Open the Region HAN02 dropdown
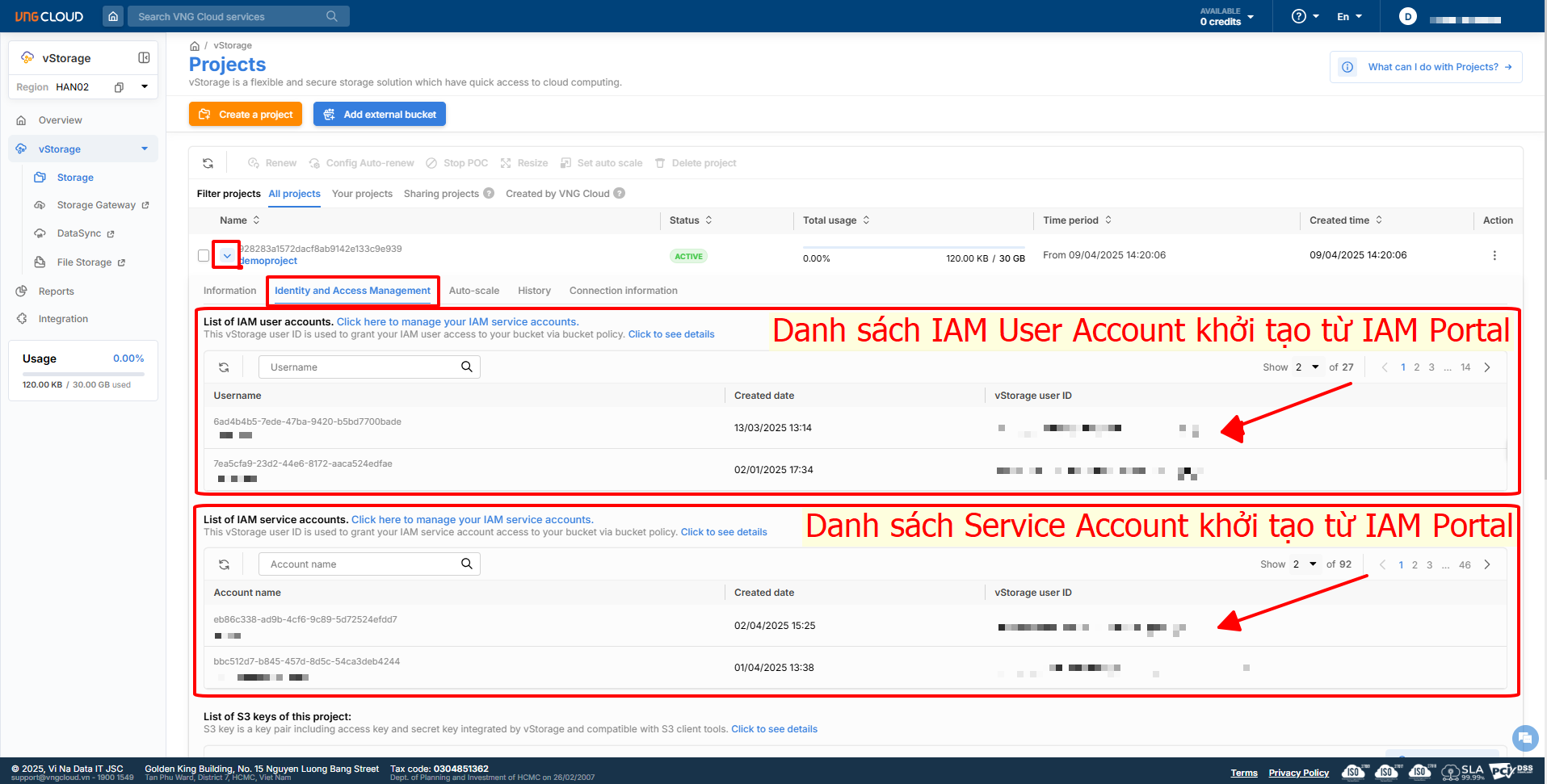 145,86
